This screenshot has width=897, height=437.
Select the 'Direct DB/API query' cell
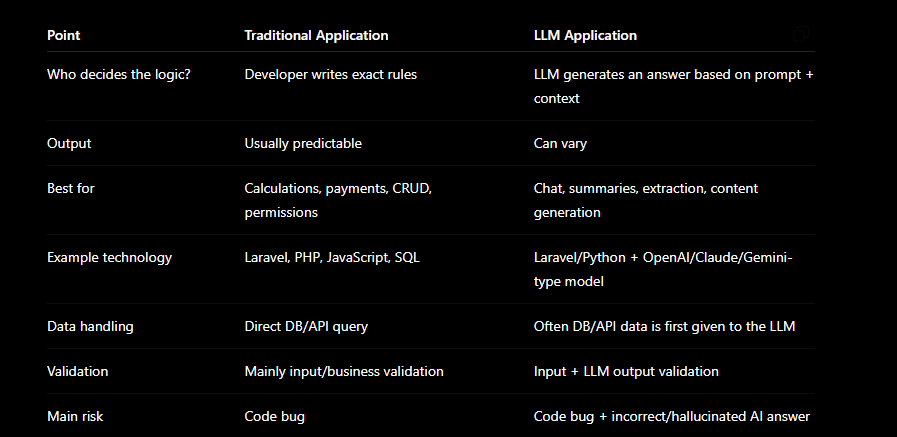306,326
